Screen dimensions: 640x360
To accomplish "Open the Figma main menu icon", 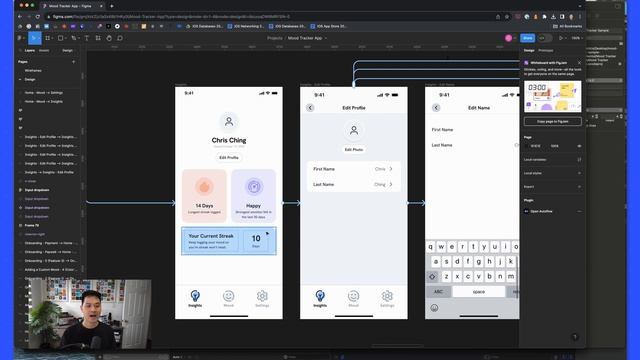I will pos(20,38).
